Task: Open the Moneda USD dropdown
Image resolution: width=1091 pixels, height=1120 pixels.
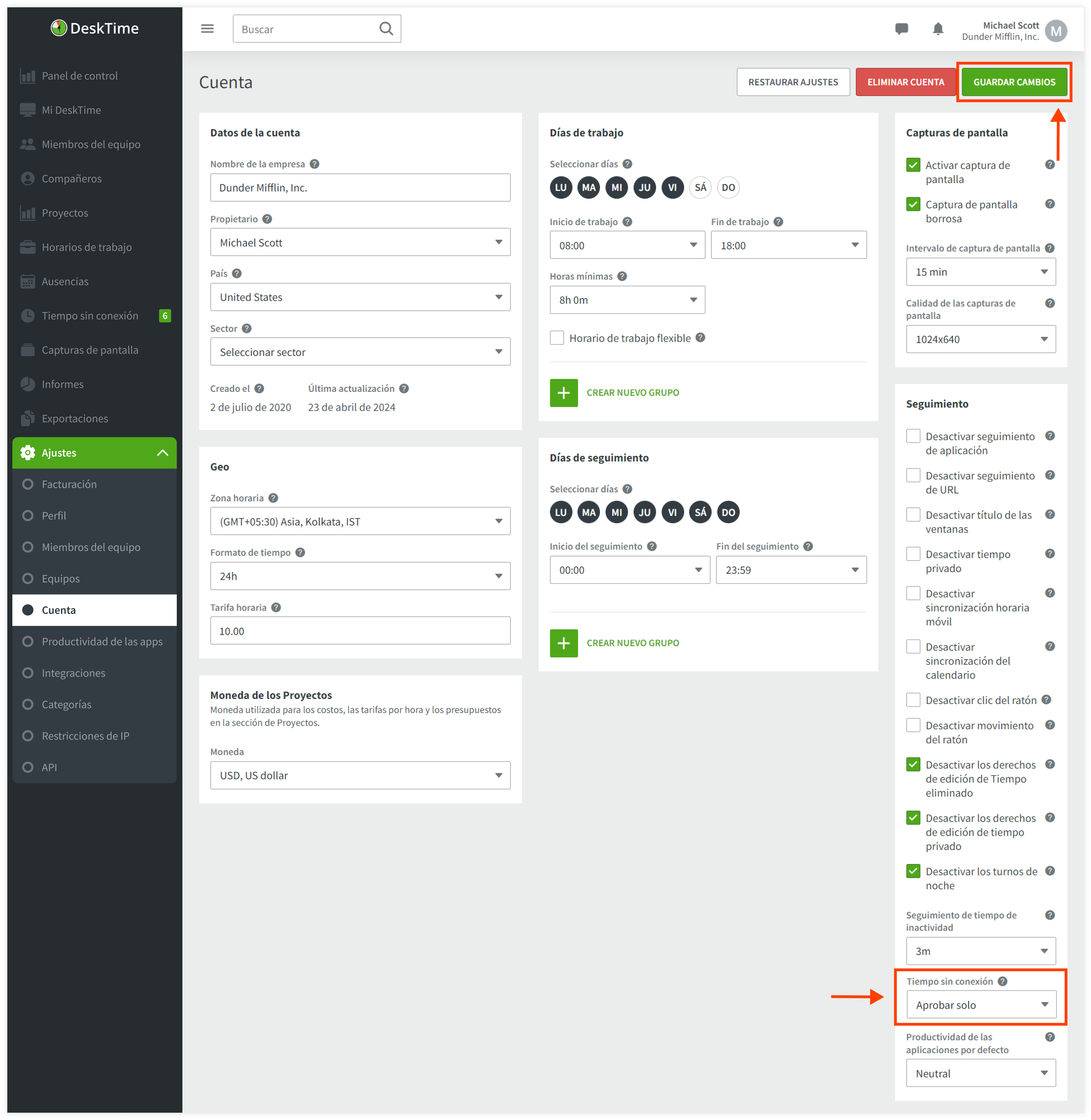Action: 360,775
